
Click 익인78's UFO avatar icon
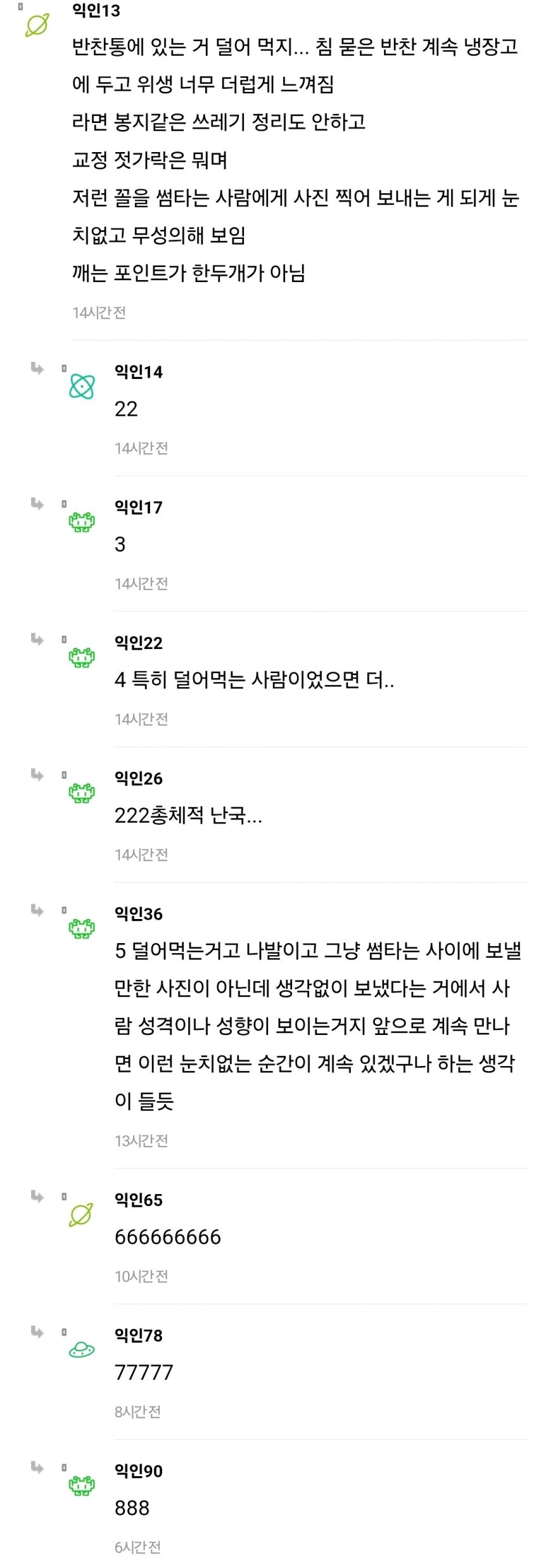82,1350
